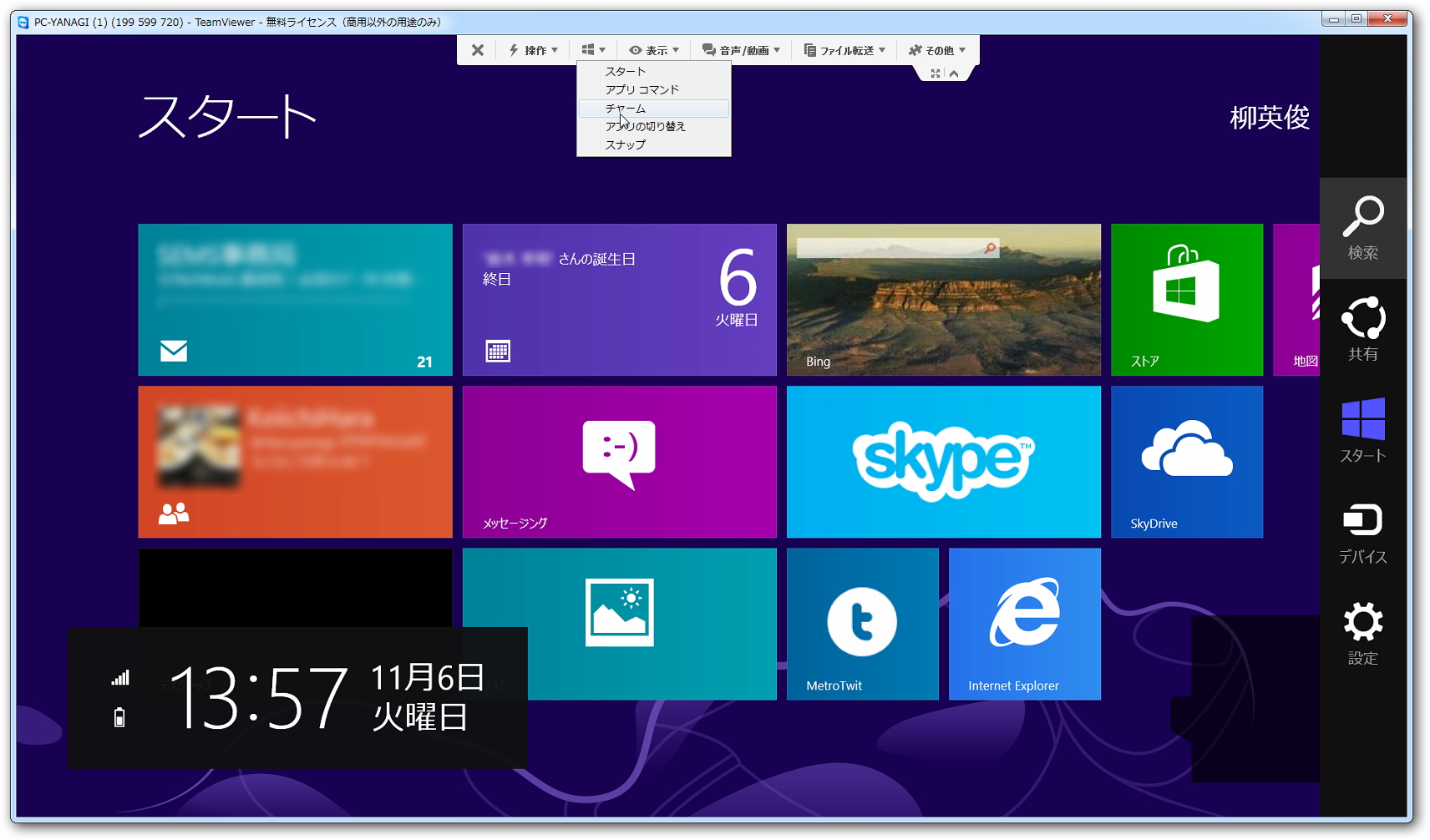Open the Skype tile

(942, 461)
